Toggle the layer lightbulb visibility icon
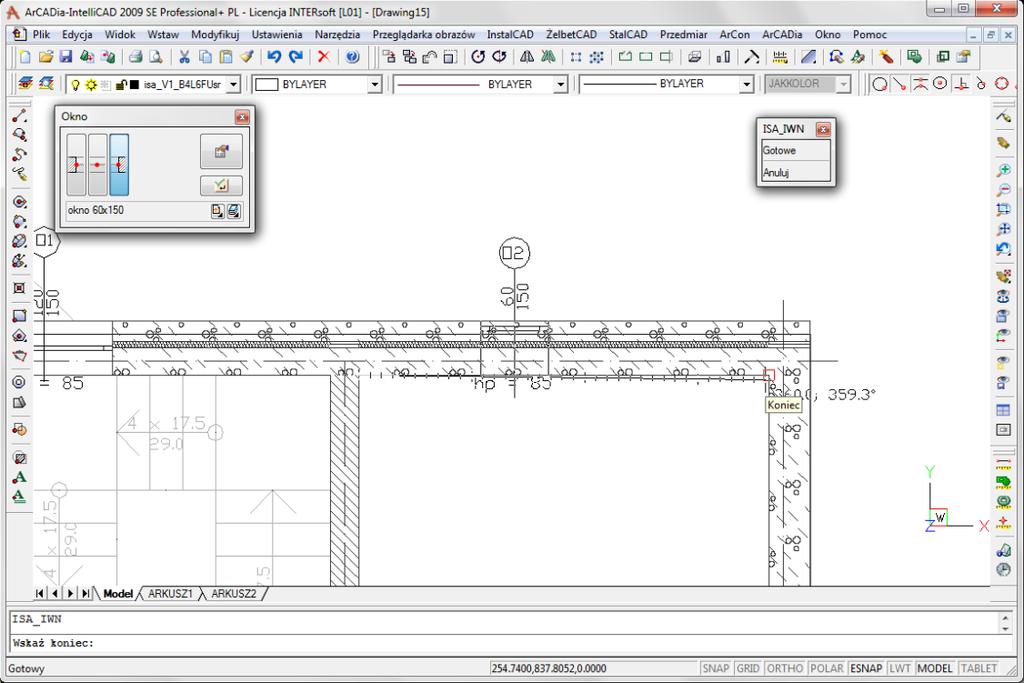Screen dimensions: 1024x683 [76, 85]
